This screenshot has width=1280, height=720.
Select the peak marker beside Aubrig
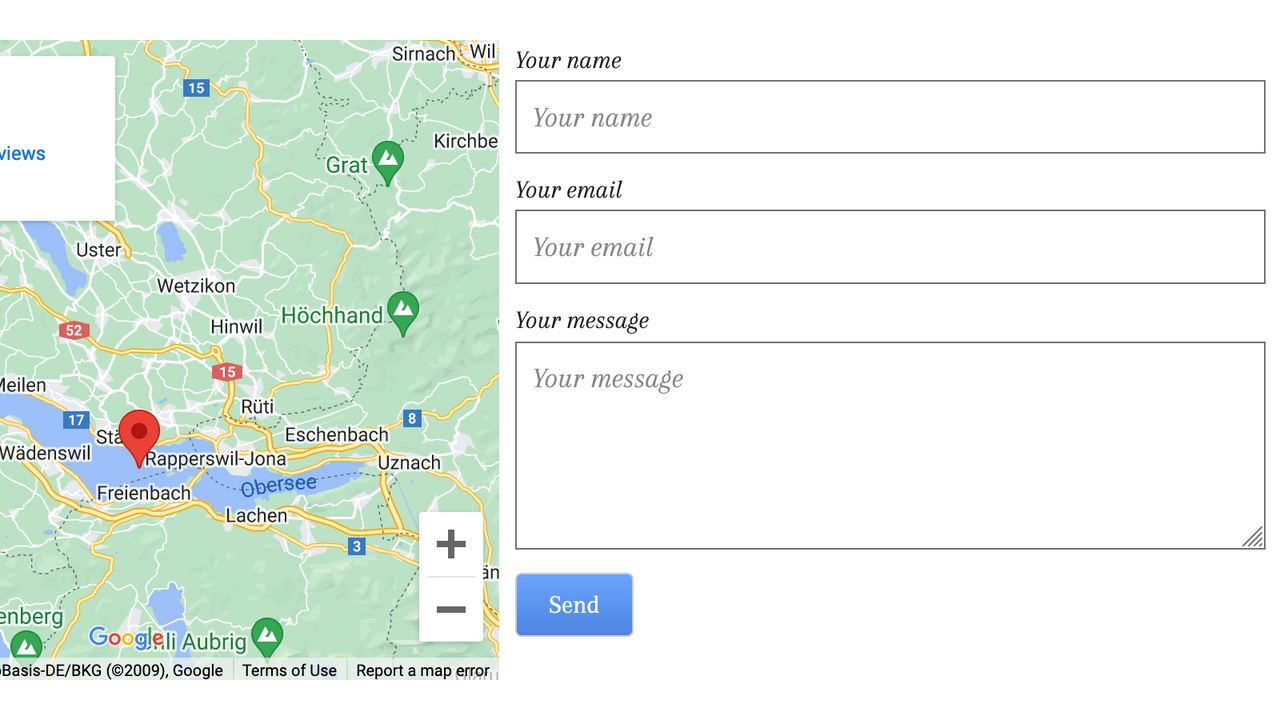click(266, 637)
